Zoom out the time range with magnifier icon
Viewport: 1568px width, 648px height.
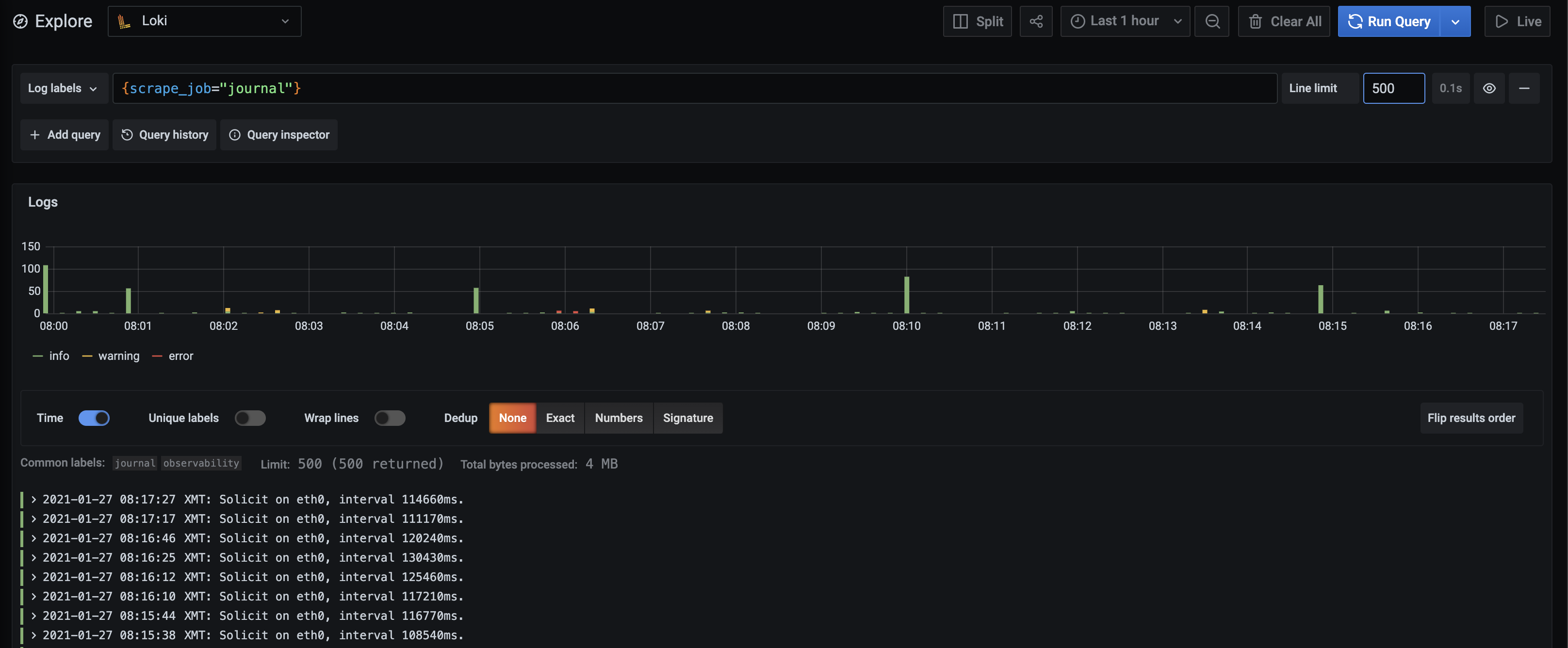1212,21
